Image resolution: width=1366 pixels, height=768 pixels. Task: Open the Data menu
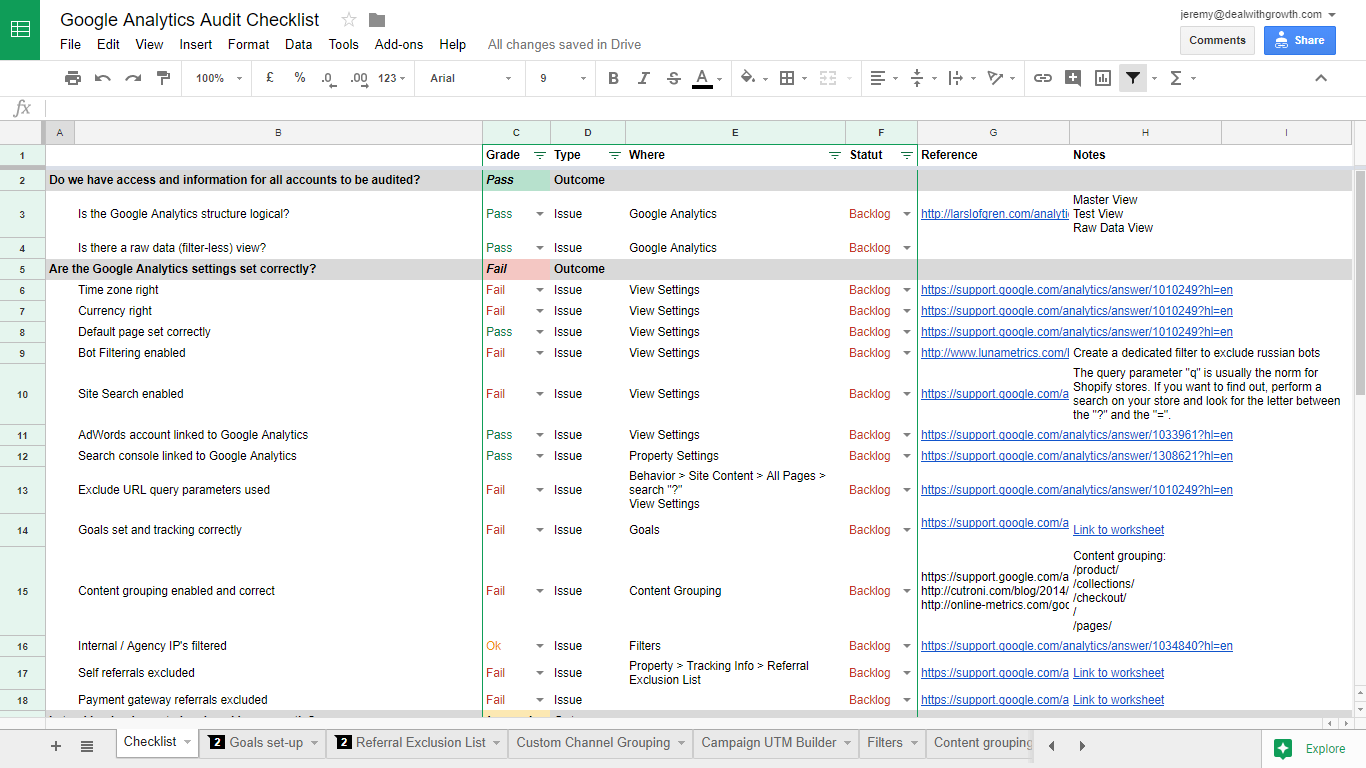click(298, 44)
